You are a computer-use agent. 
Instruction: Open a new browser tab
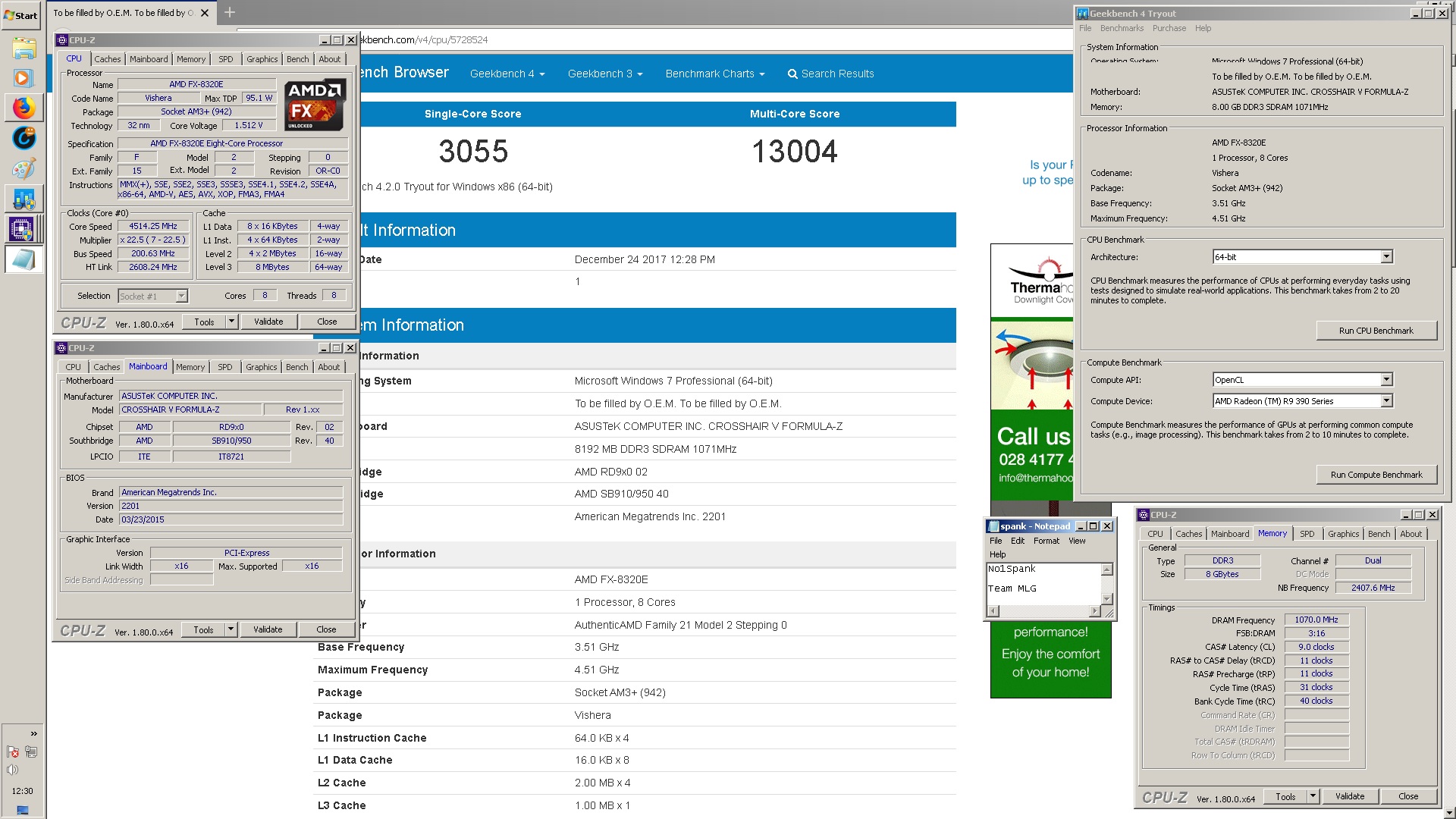[230, 12]
